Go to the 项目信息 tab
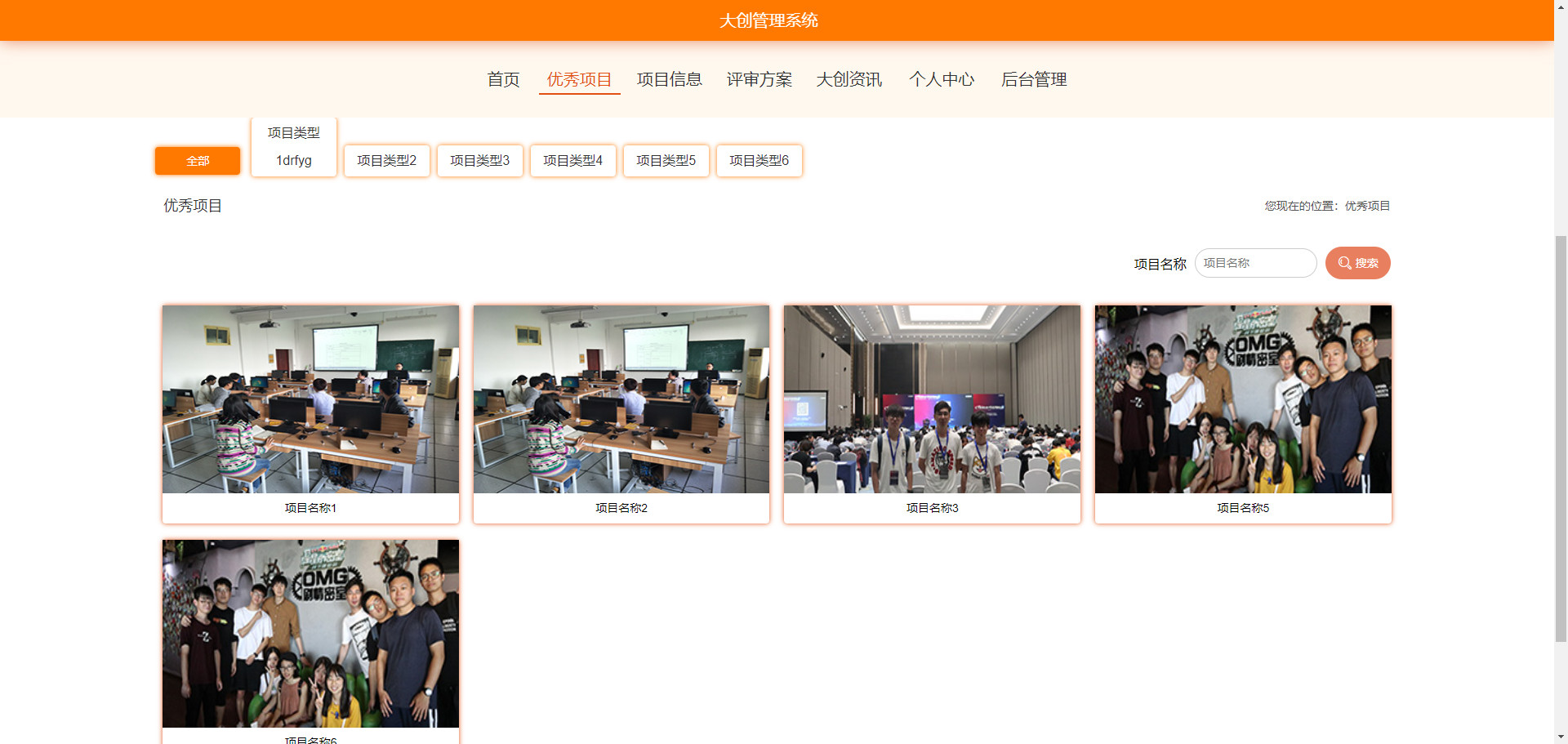The image size is (1568, 744). click(670, 79)
